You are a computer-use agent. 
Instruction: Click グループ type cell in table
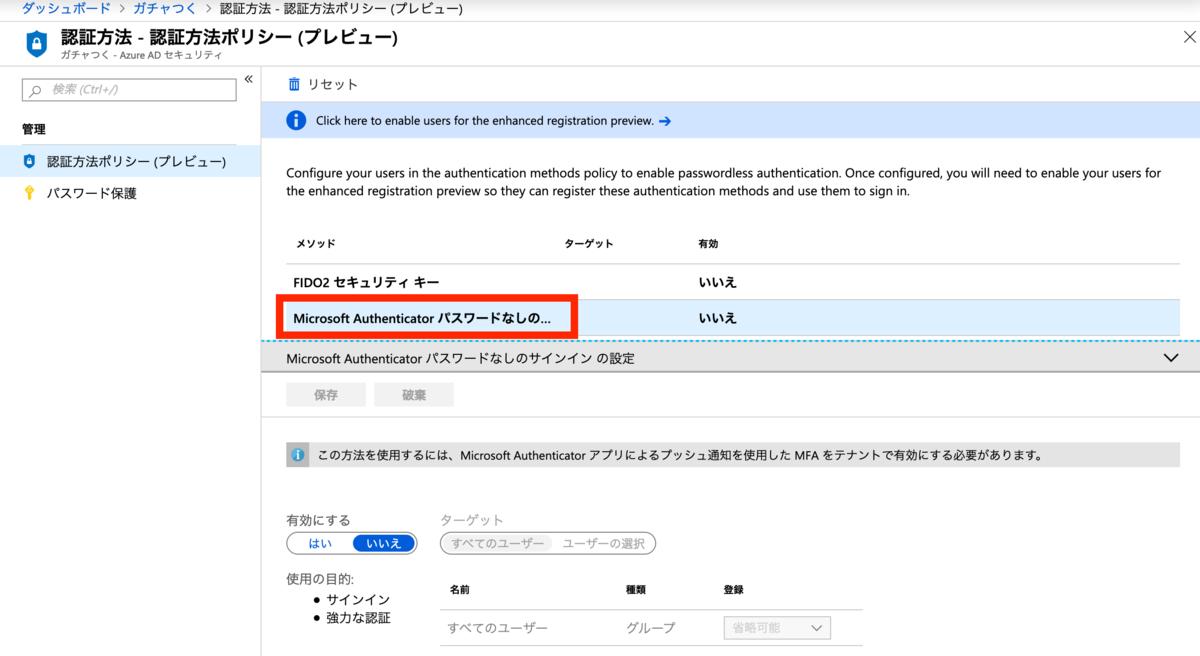click(x=650, y=628)
